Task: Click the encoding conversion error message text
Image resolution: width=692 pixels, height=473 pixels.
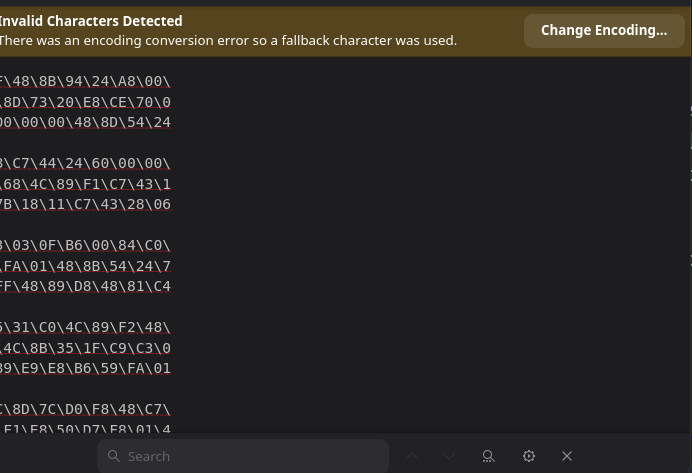Action: (228, 40)
